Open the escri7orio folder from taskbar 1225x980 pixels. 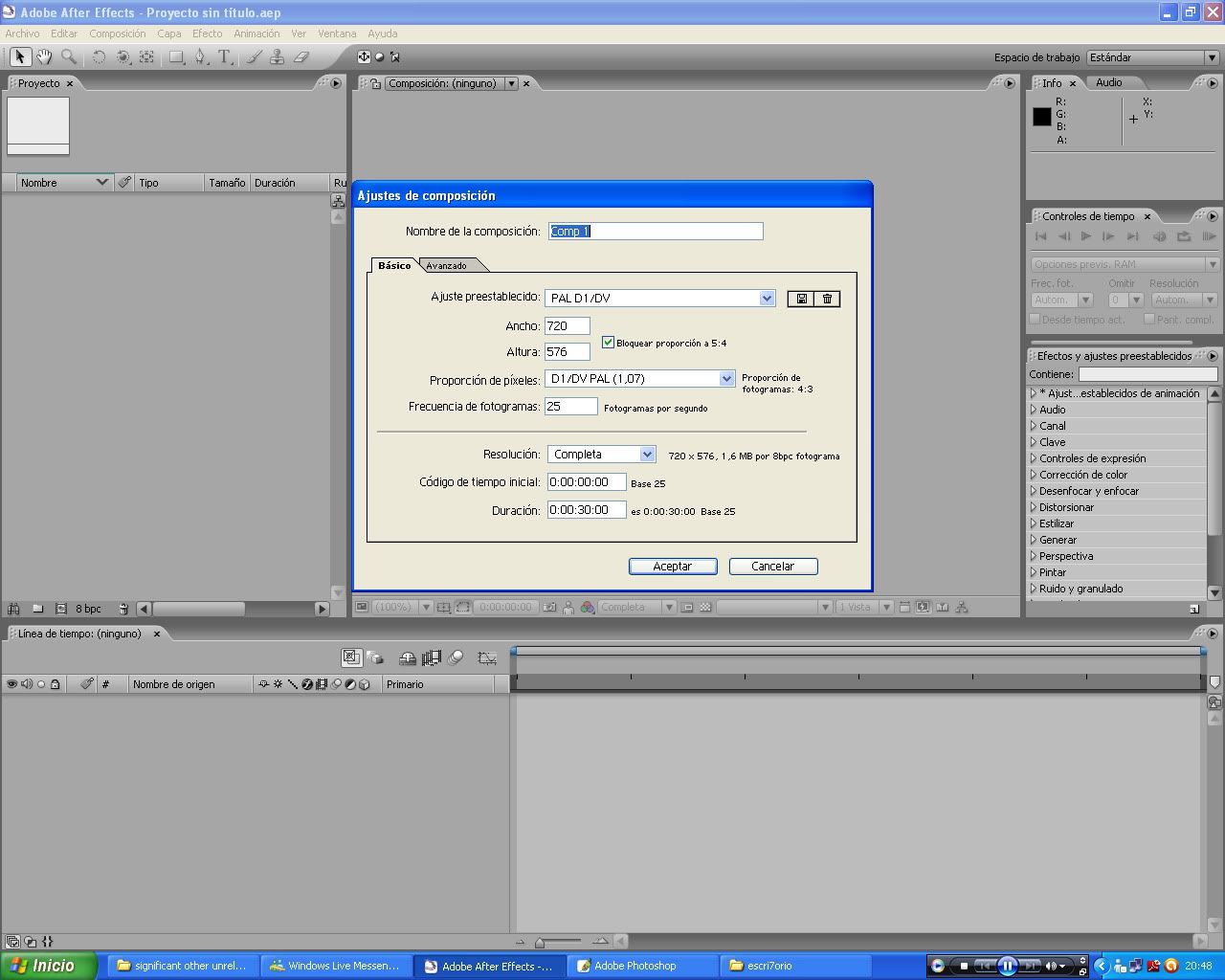point(796,966)
